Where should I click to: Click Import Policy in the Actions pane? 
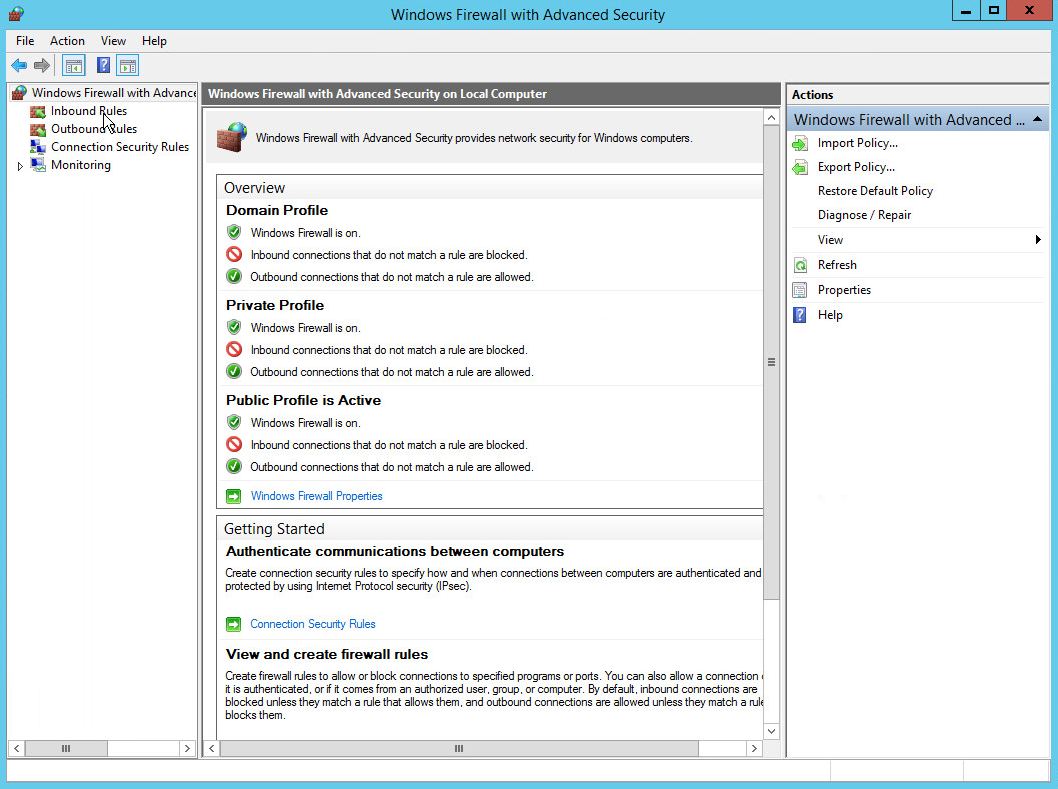coord(857,143)
